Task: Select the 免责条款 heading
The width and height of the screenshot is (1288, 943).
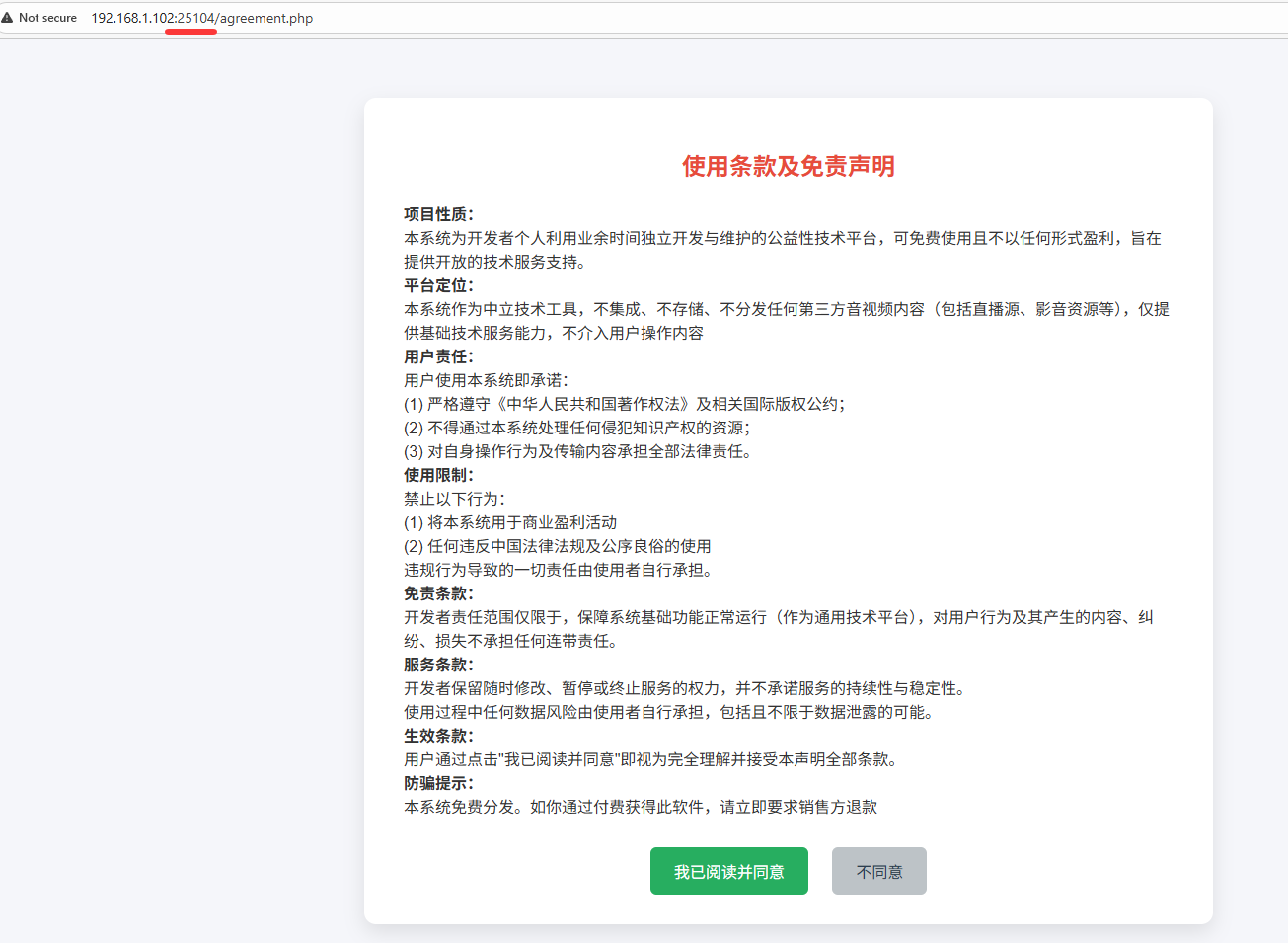Action: pos(438,593)
